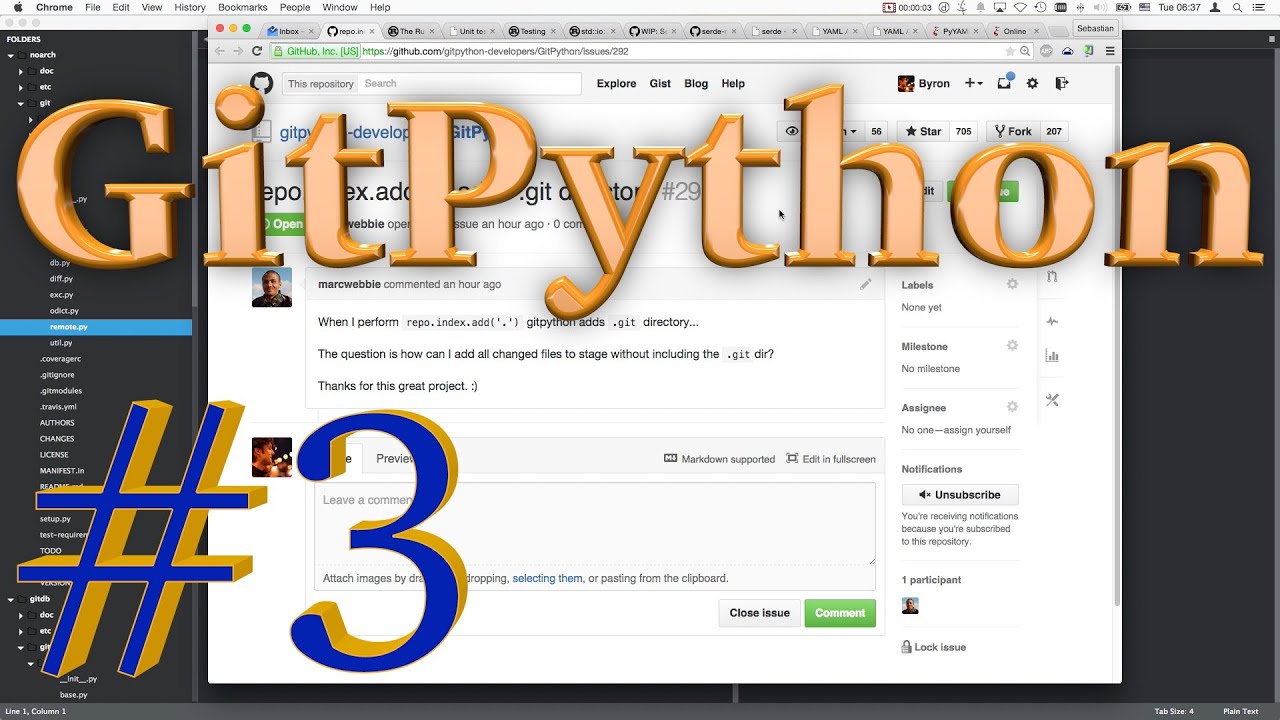This screenshot has height=720, width=1280.
Task: Open Help in GitHub header
Action: tap(733, 84)
